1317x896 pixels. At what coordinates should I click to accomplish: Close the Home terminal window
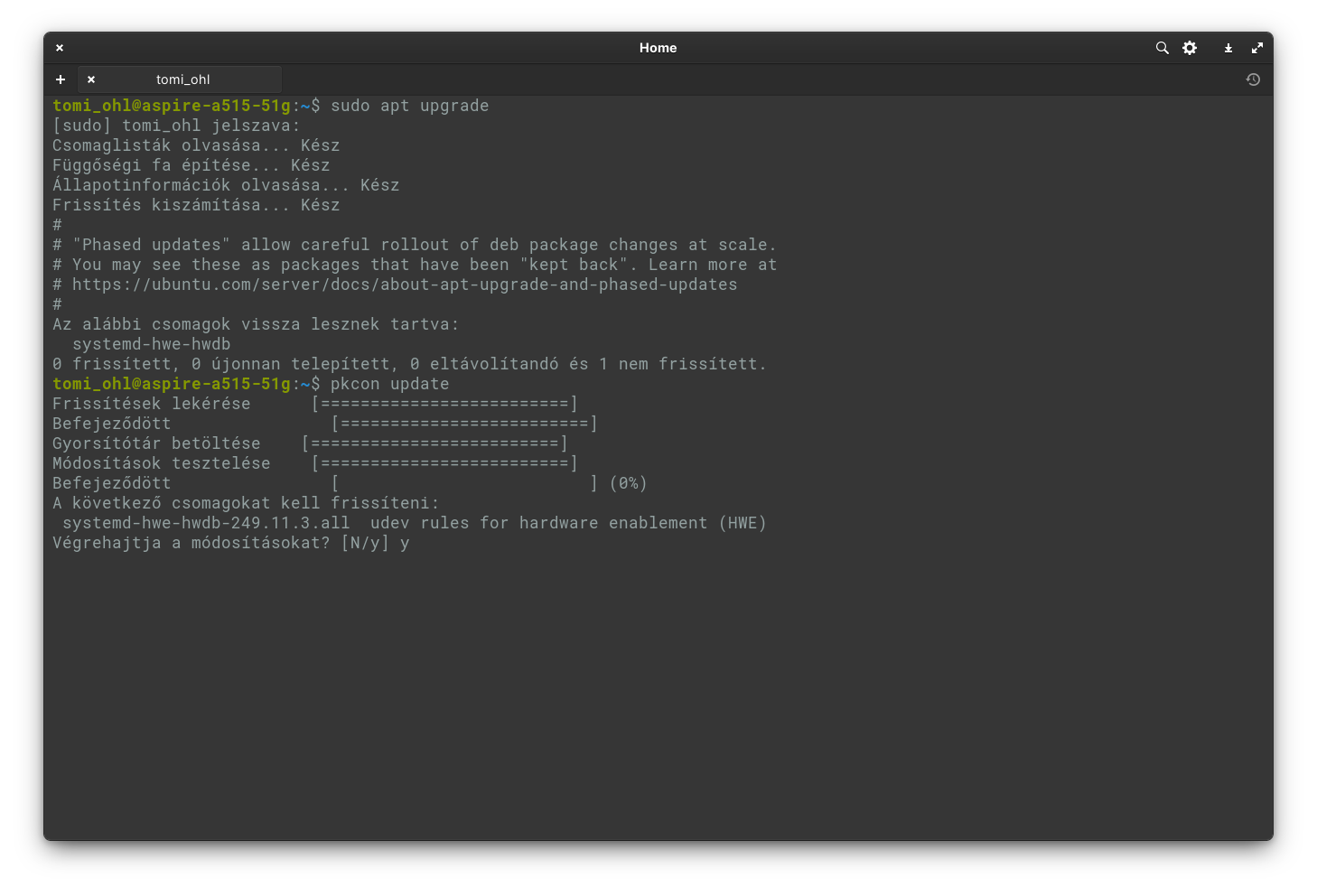coord(60,48)
